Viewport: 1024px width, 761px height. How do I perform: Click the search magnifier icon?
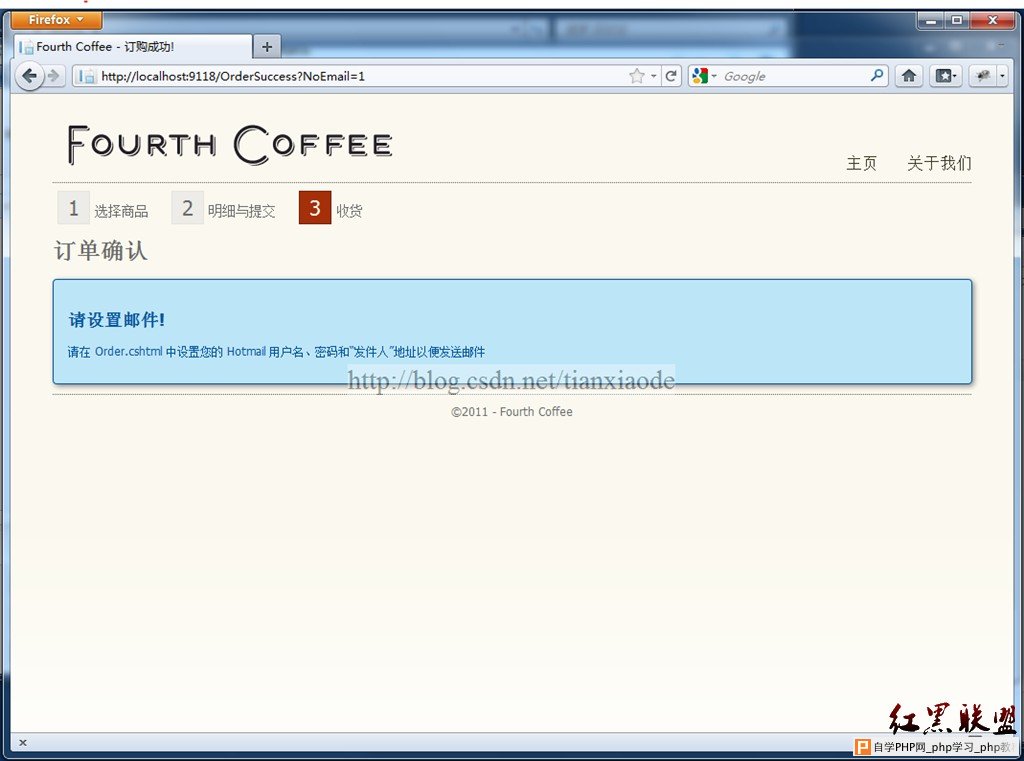[x=877, y=76]
